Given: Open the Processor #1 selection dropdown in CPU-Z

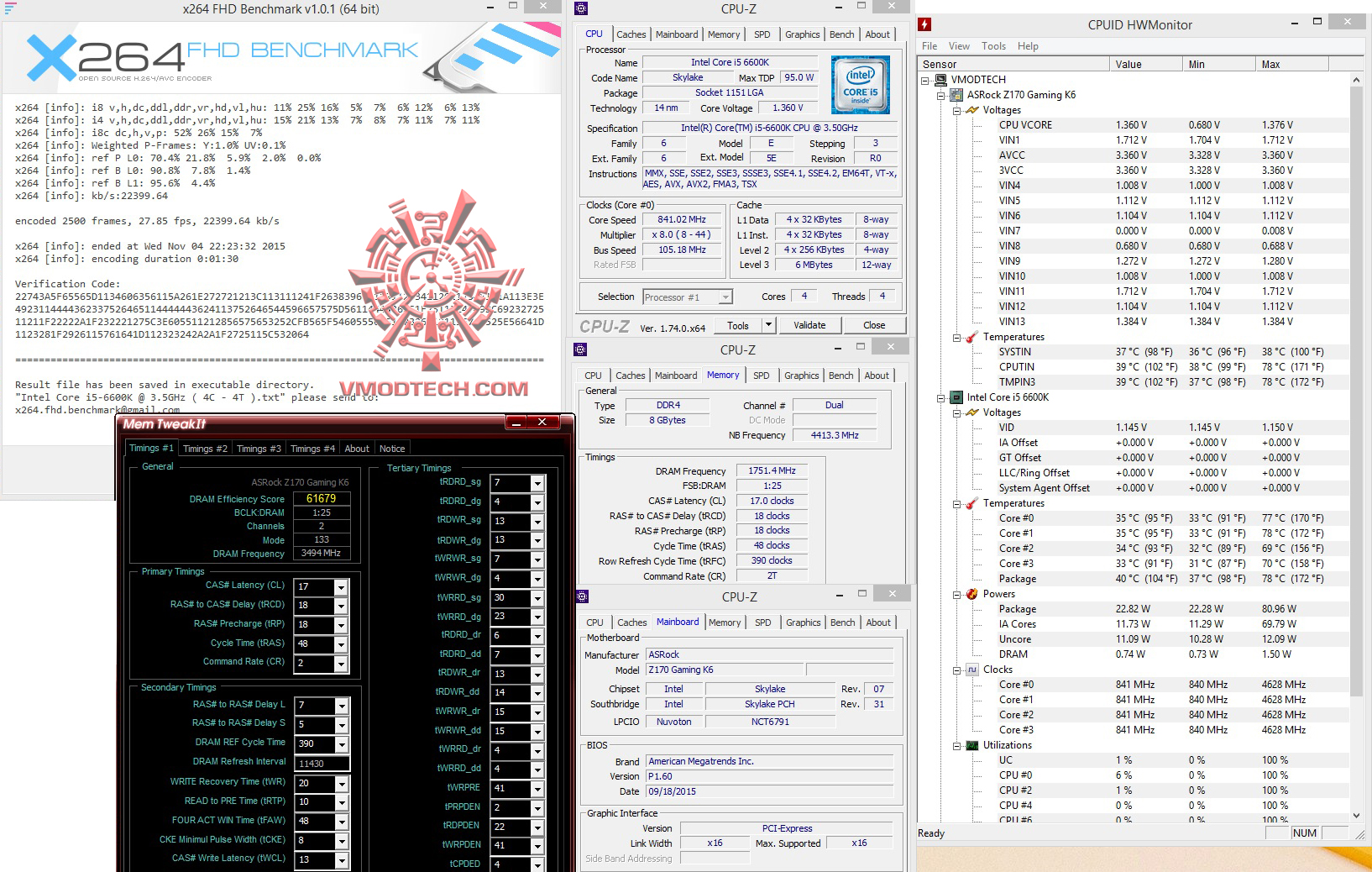Looking at the screenshot, I should [725, 297].
